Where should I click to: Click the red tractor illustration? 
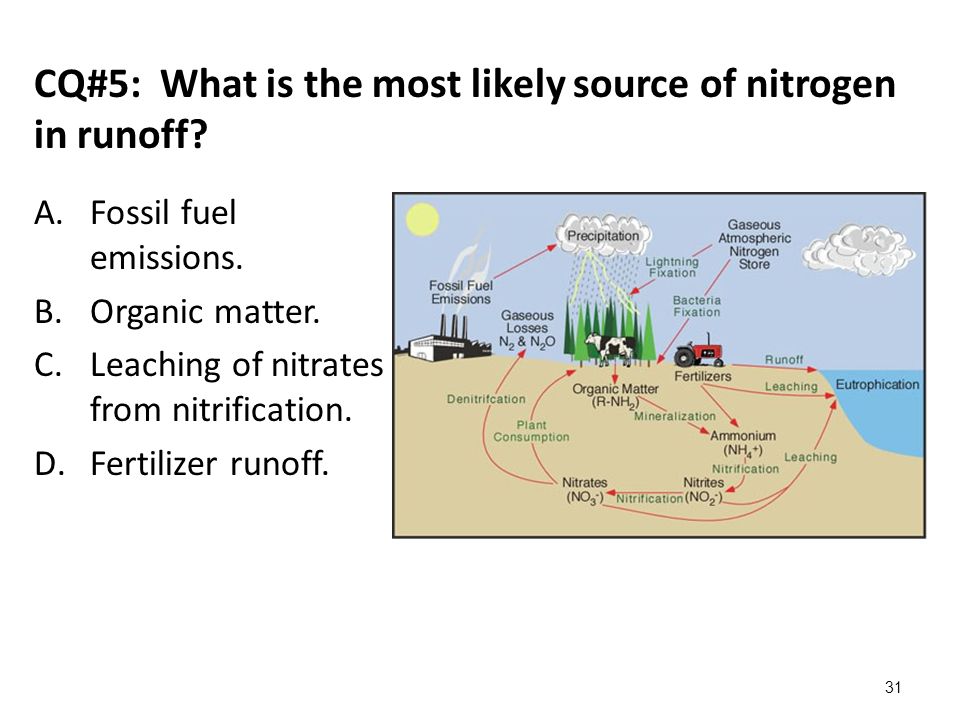[x=699, y=351]
